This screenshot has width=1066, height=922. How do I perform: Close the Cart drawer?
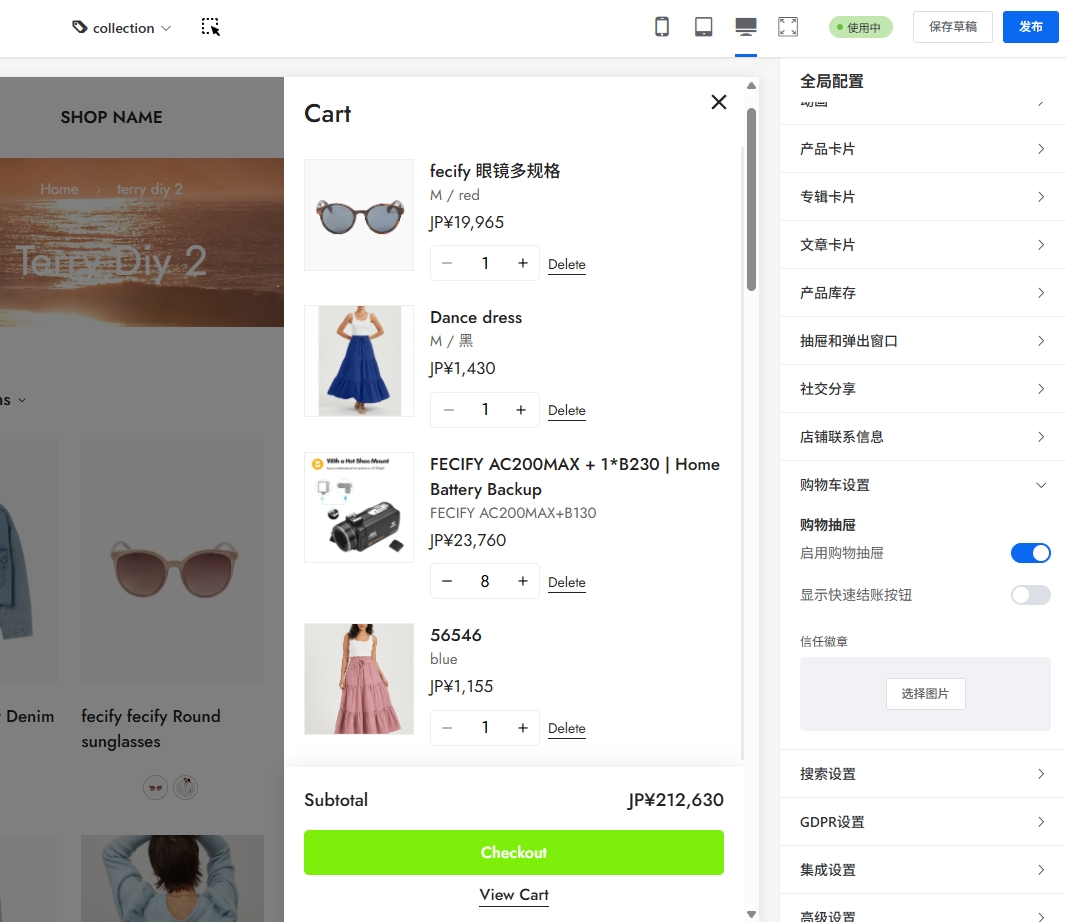tap(718, 102)
